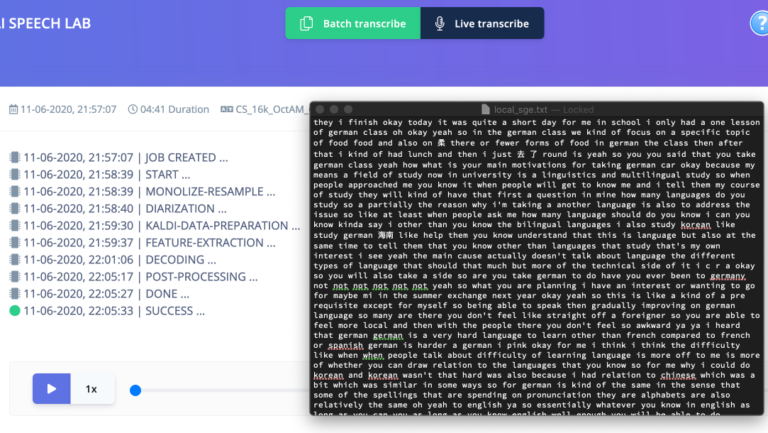The image size is (768, 433).
Task: Click inside the local_sge.txt transcript text area
Action: click(537, 266)
